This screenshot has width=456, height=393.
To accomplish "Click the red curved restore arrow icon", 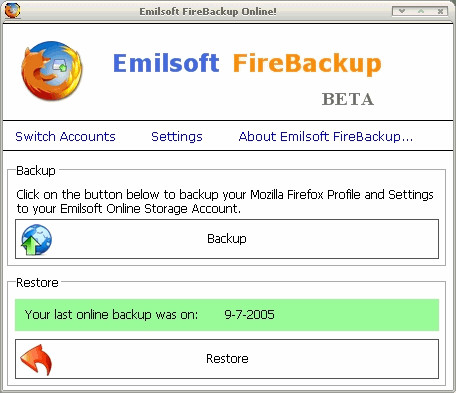I will pyautogui.click(x=36, y=360).
